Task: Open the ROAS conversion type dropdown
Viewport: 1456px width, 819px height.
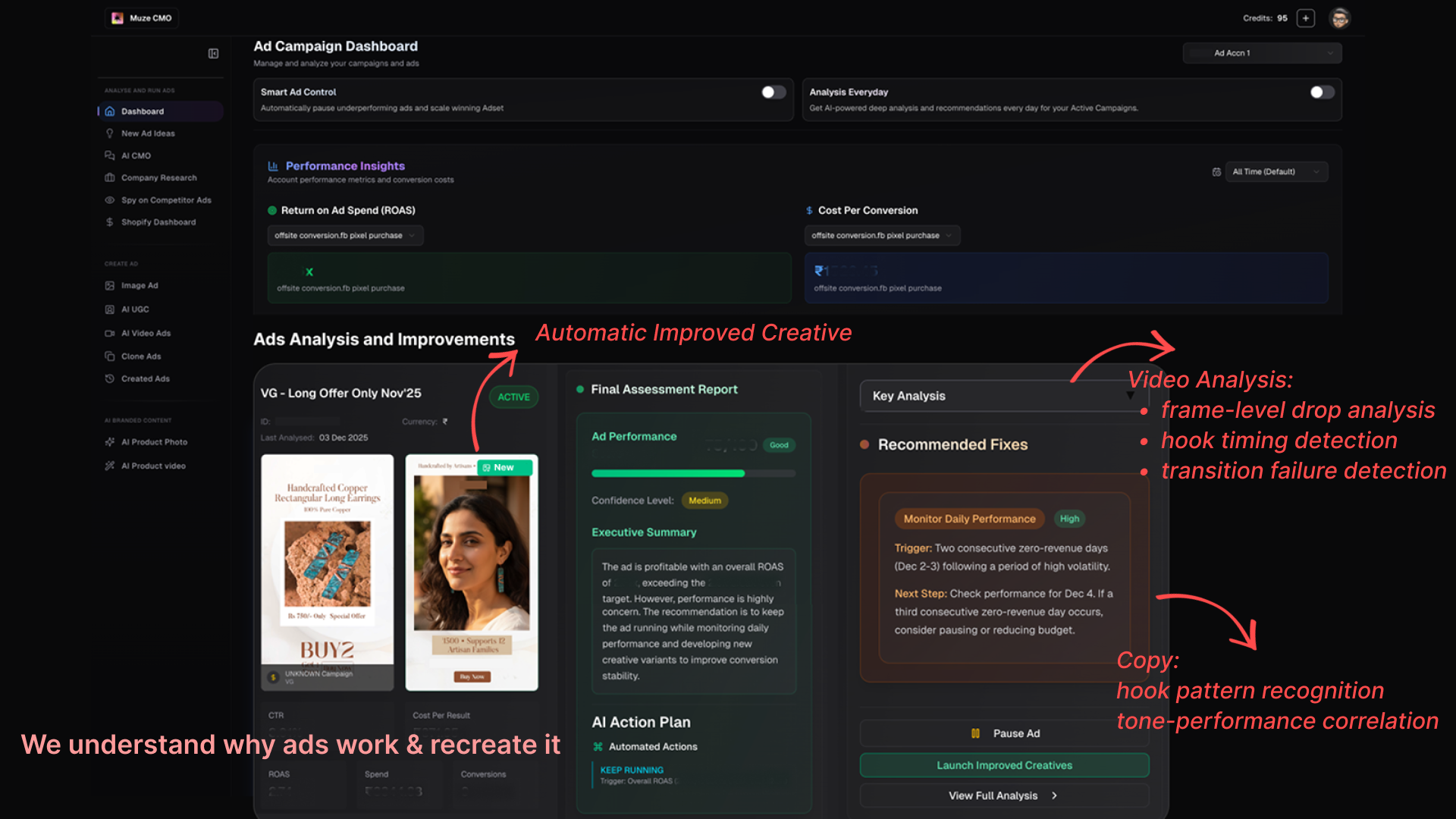Action: 345,236
